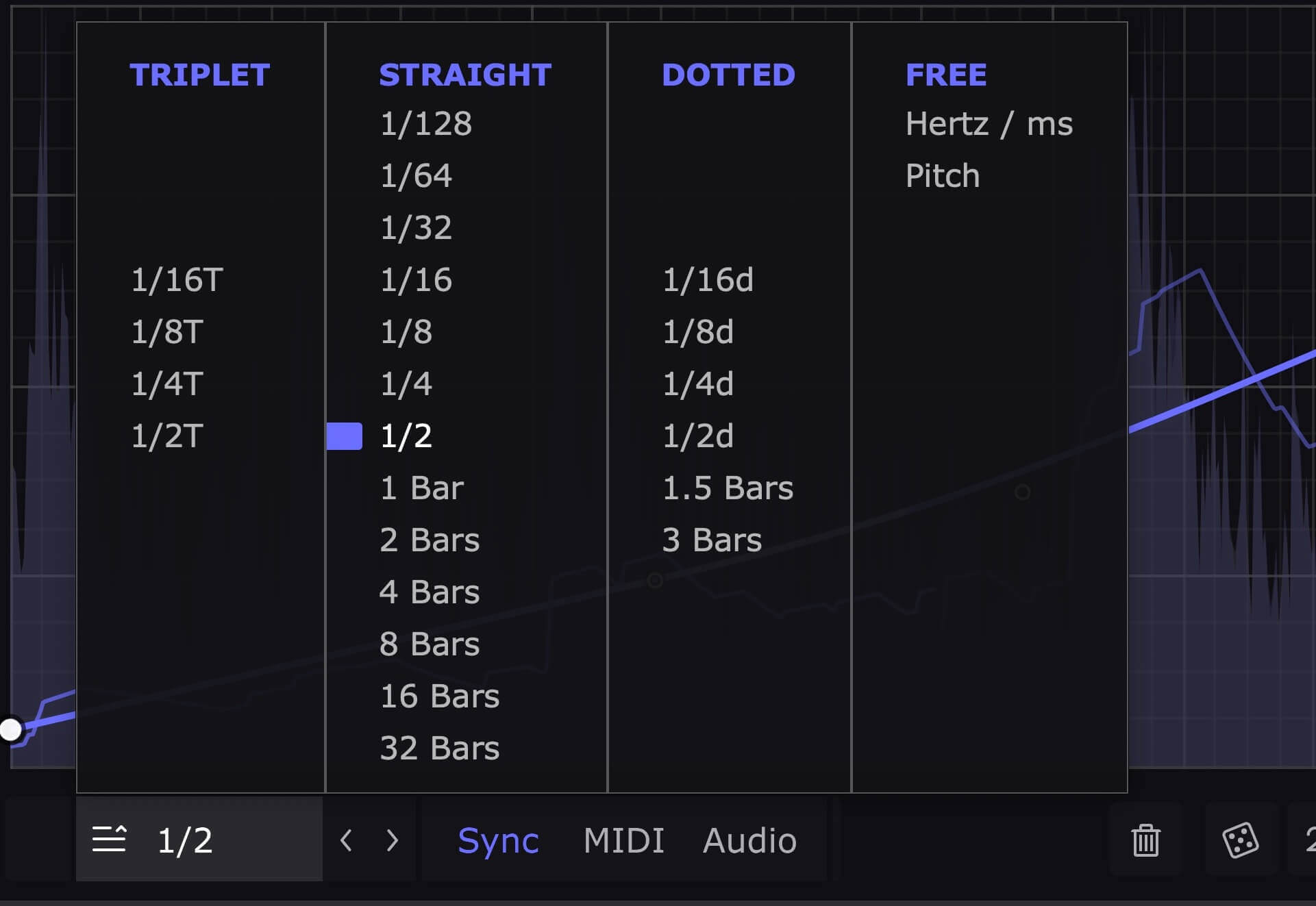Choose 1.5 Bars dotted rate

(x=728, y=488)
